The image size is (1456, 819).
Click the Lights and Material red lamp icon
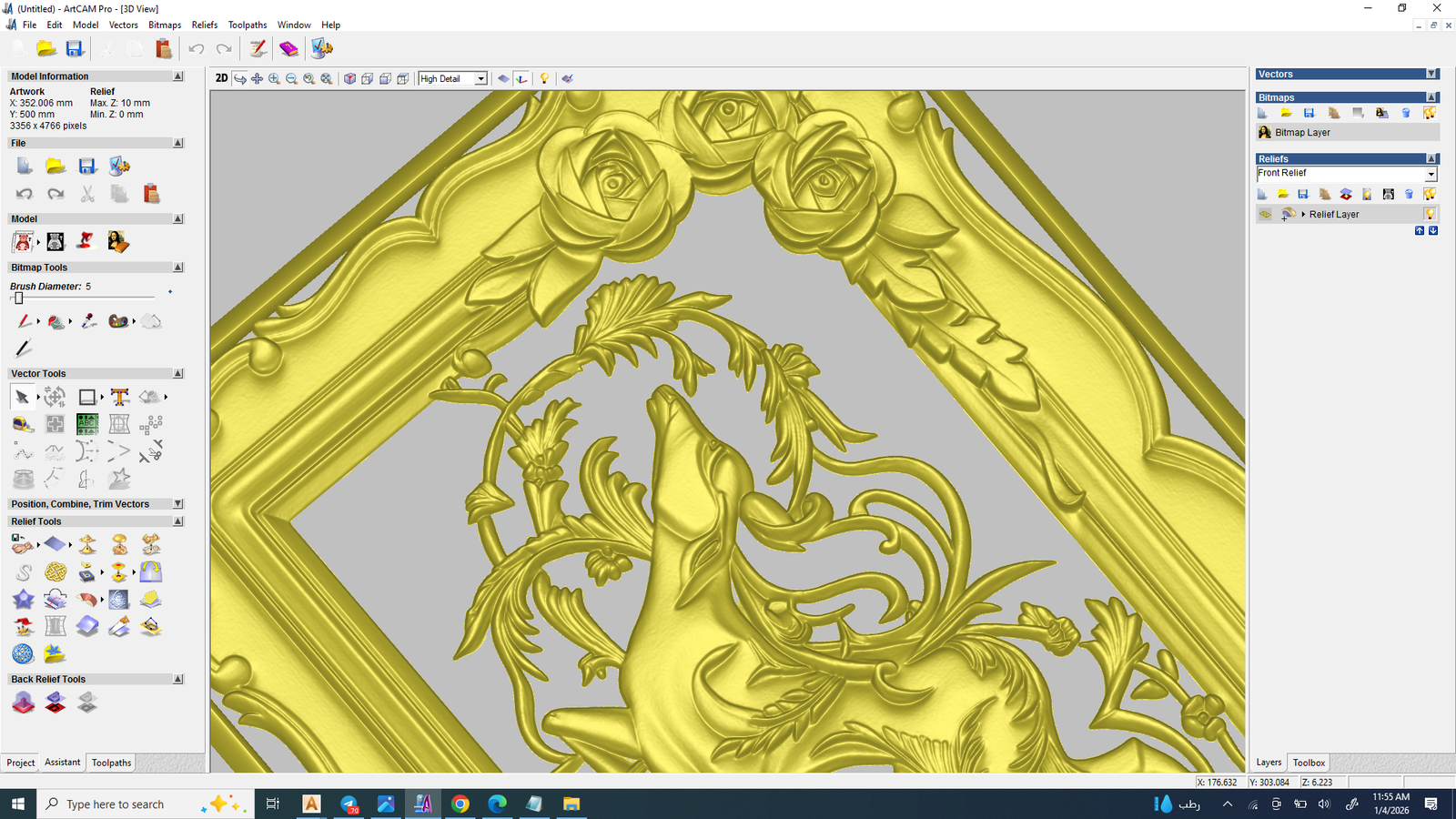(86, 241)
